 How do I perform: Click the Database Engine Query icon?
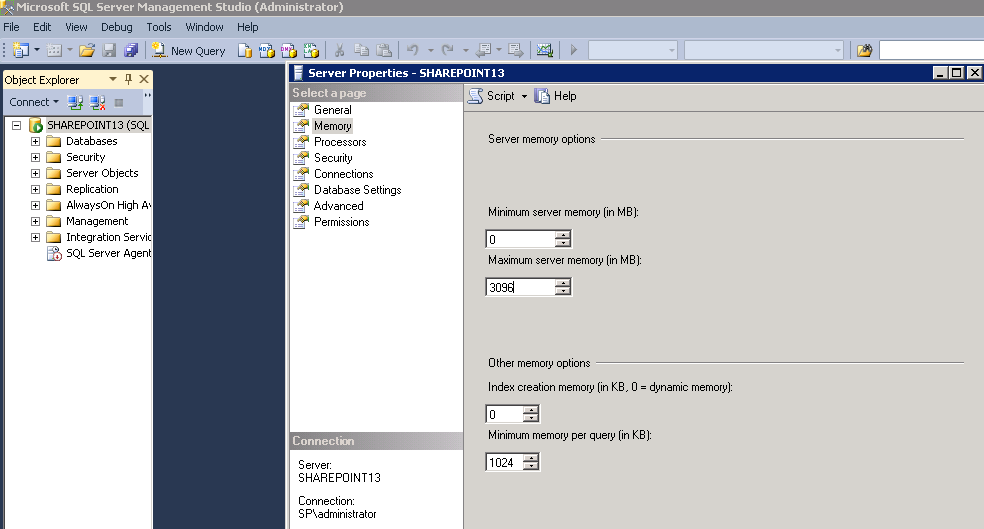pyautogui.click(x=245, y=50)
